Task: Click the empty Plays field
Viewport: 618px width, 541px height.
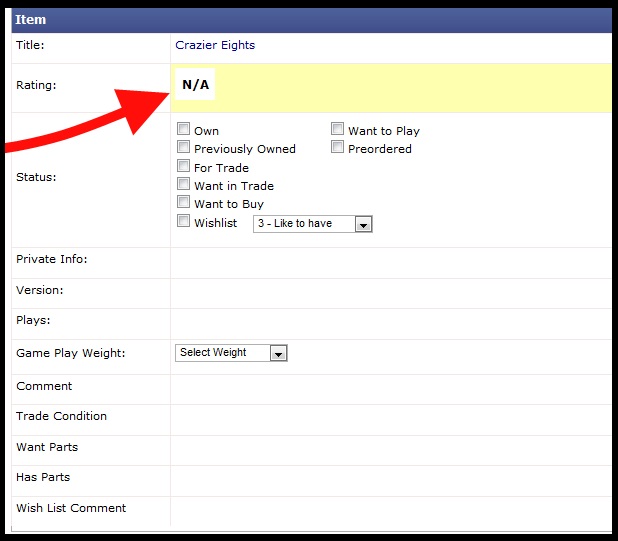Action: pos(390,321)
